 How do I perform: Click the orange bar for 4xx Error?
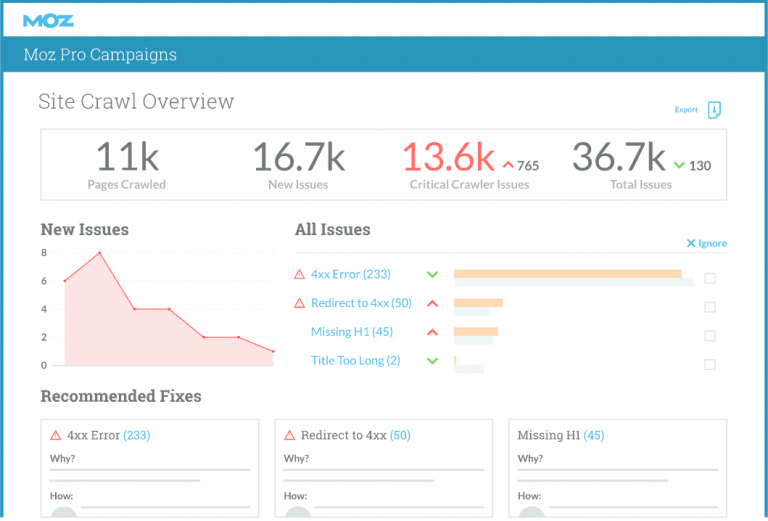pyautogui.click(x=568, y=274)
